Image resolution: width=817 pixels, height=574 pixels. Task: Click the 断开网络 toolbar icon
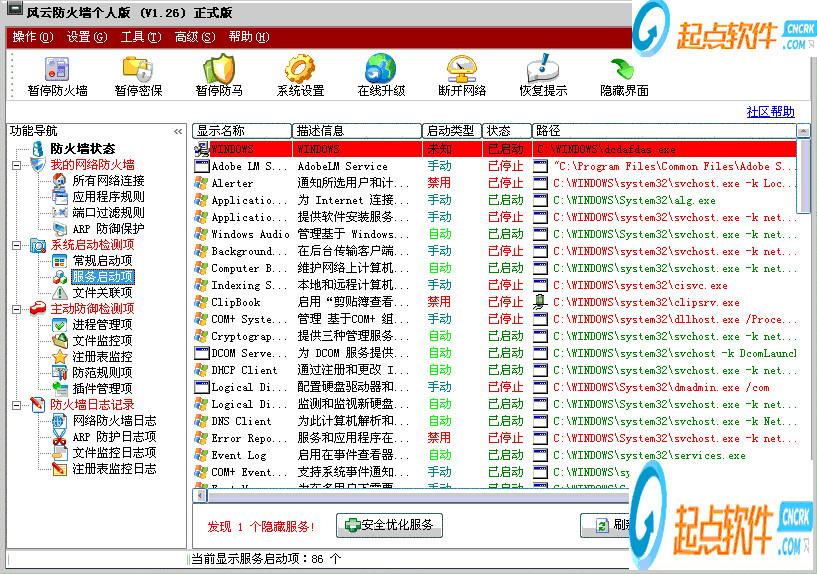[x=462, y=69]
